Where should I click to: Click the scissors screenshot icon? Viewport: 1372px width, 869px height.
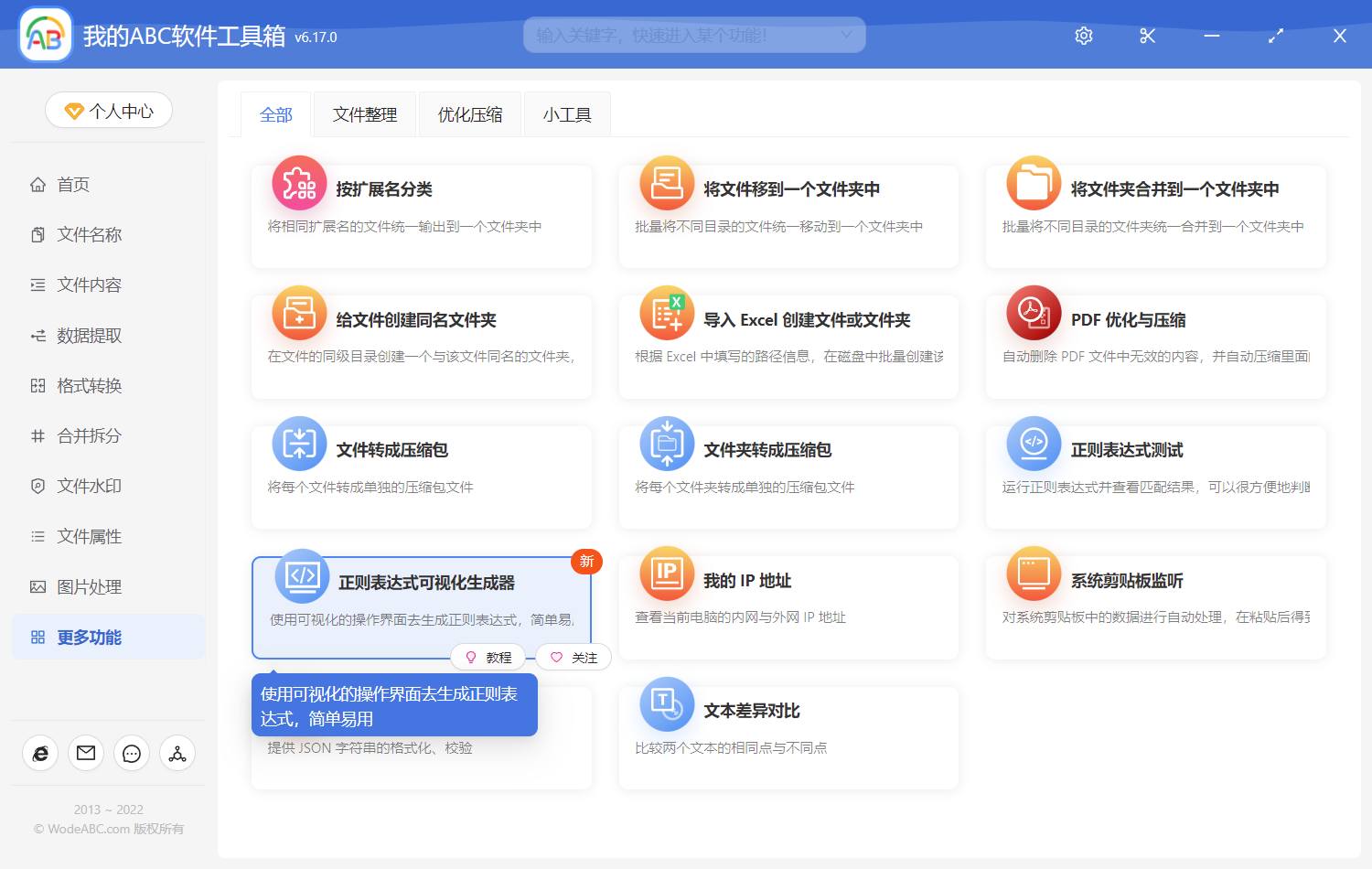1148,36
